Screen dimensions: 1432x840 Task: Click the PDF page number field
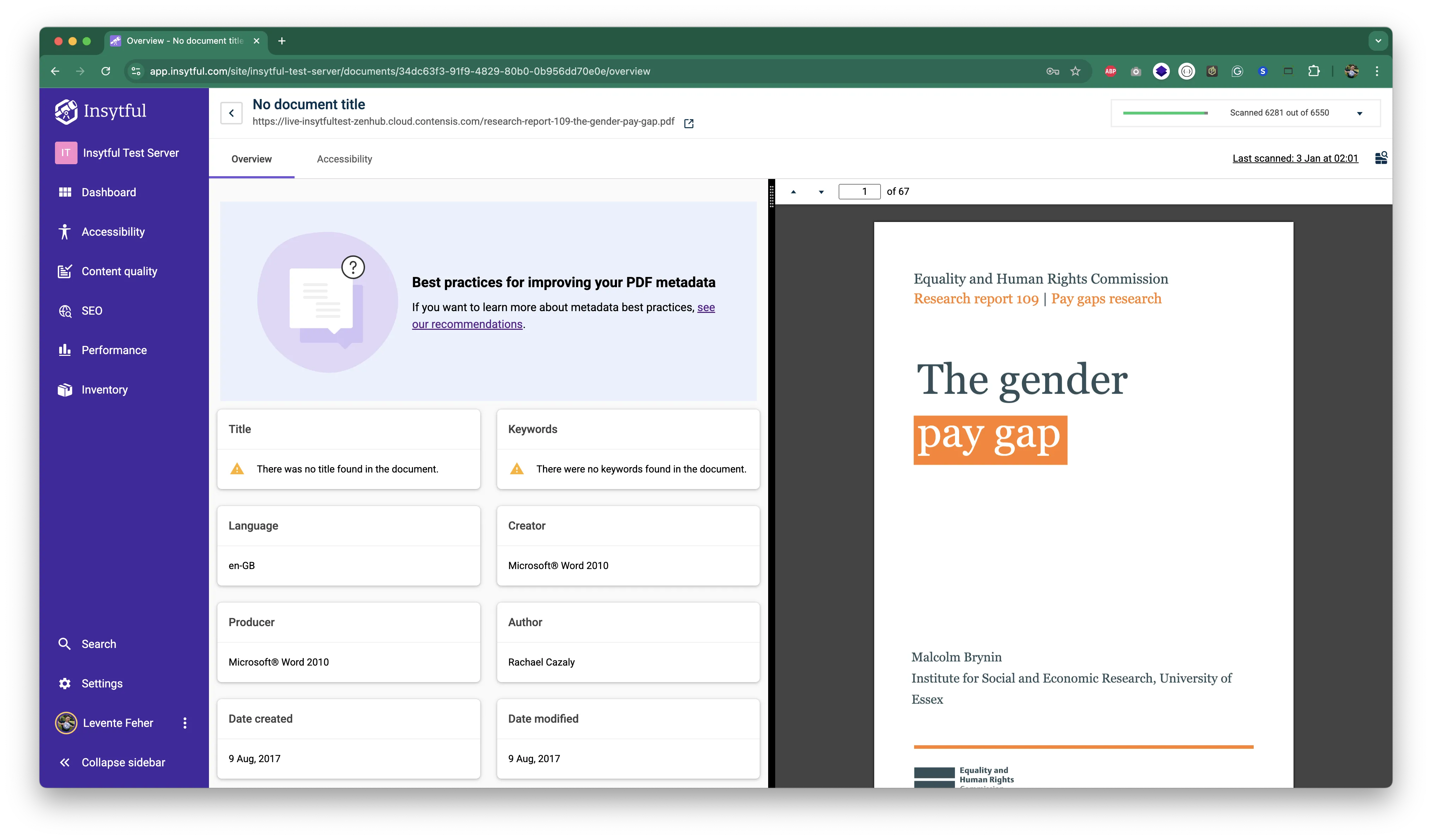(x=859, y=192)
